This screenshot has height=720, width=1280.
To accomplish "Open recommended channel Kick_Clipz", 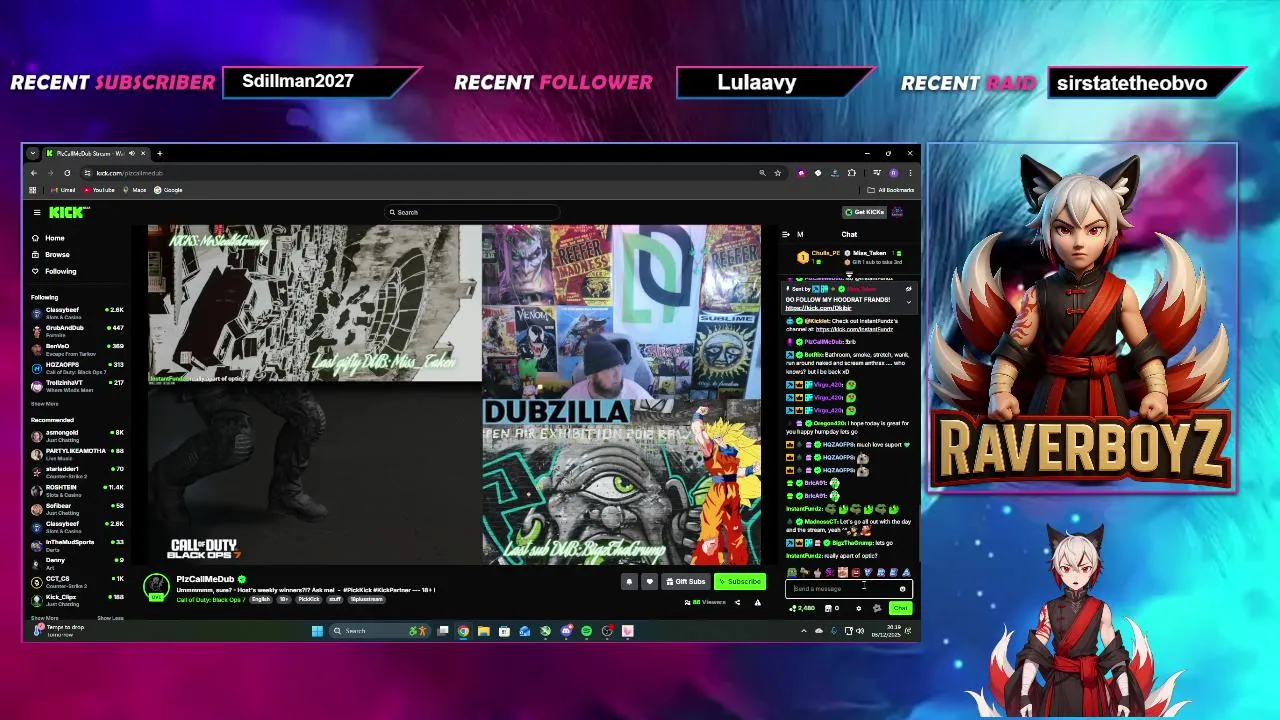I will tap(78, 600).
